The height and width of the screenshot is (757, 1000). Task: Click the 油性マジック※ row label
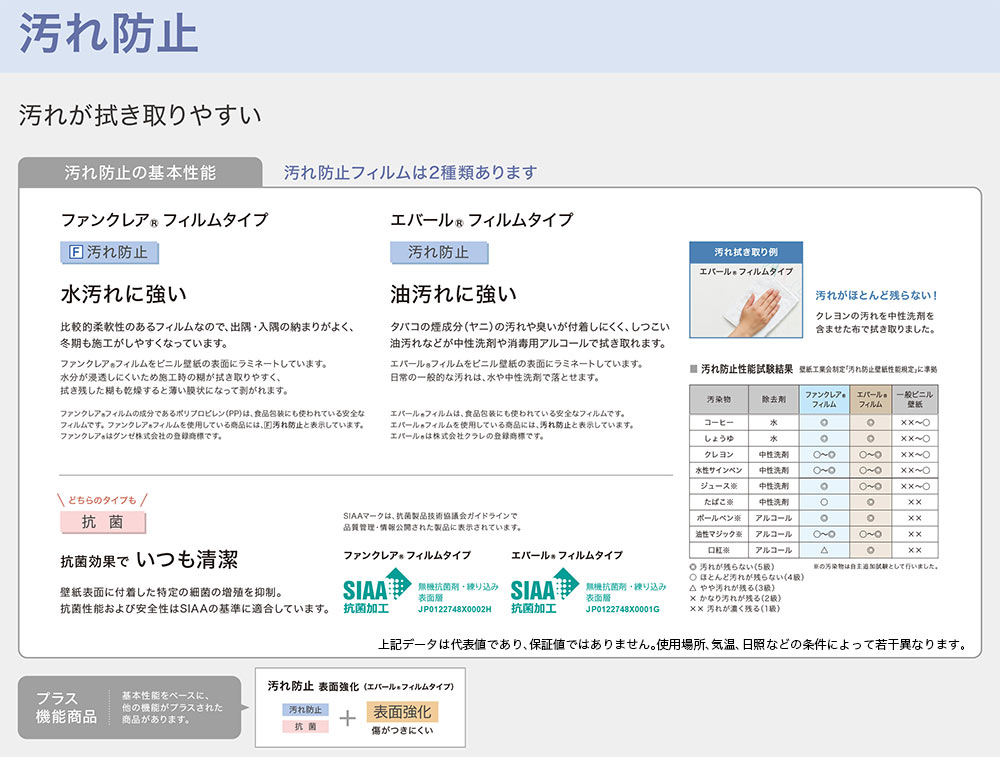tap(719, 534)
